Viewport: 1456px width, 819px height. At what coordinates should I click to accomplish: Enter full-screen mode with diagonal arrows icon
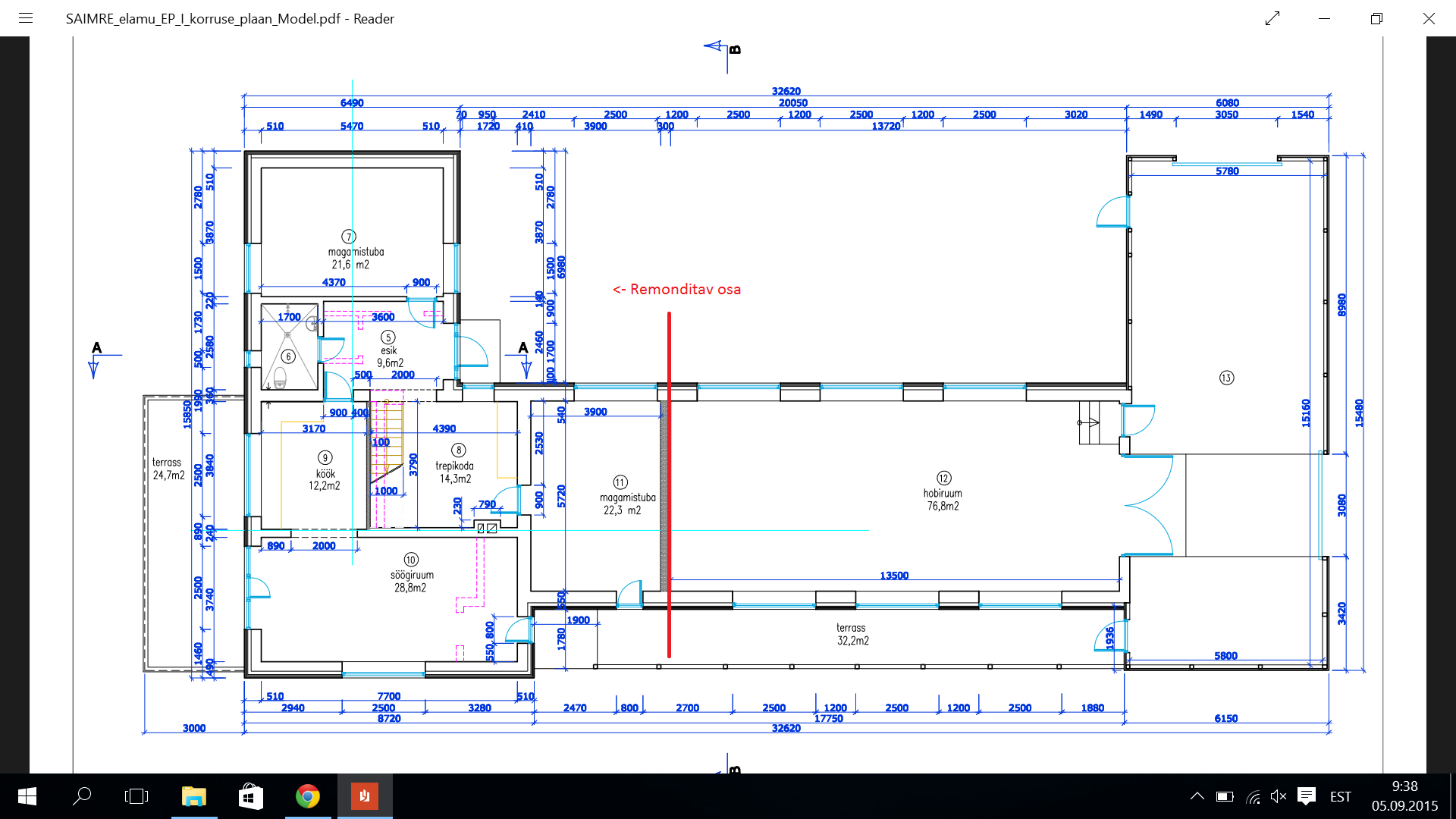click(x=1272, y=18)
